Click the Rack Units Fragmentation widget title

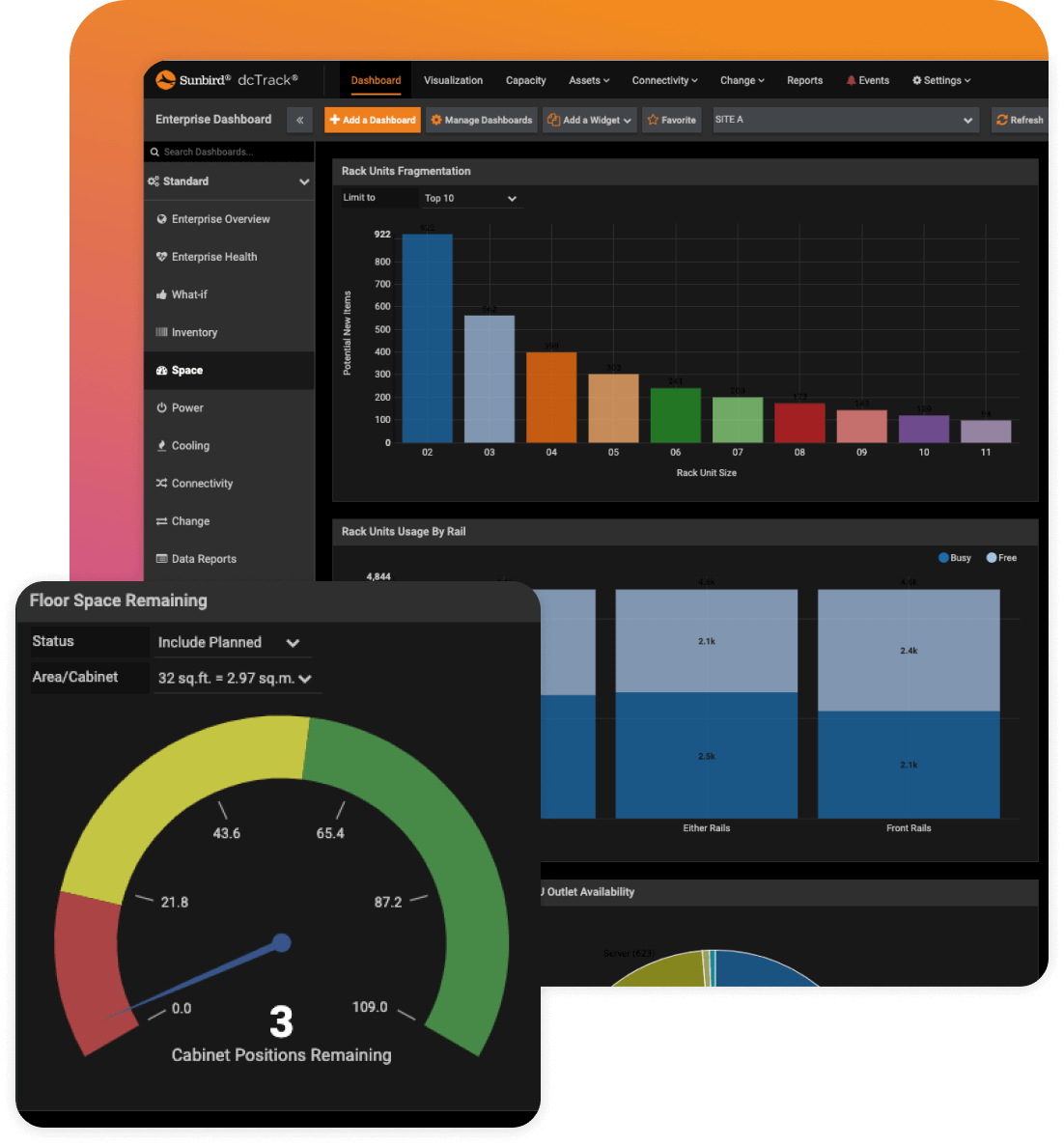pyautogui.click(x=406, y=171)
